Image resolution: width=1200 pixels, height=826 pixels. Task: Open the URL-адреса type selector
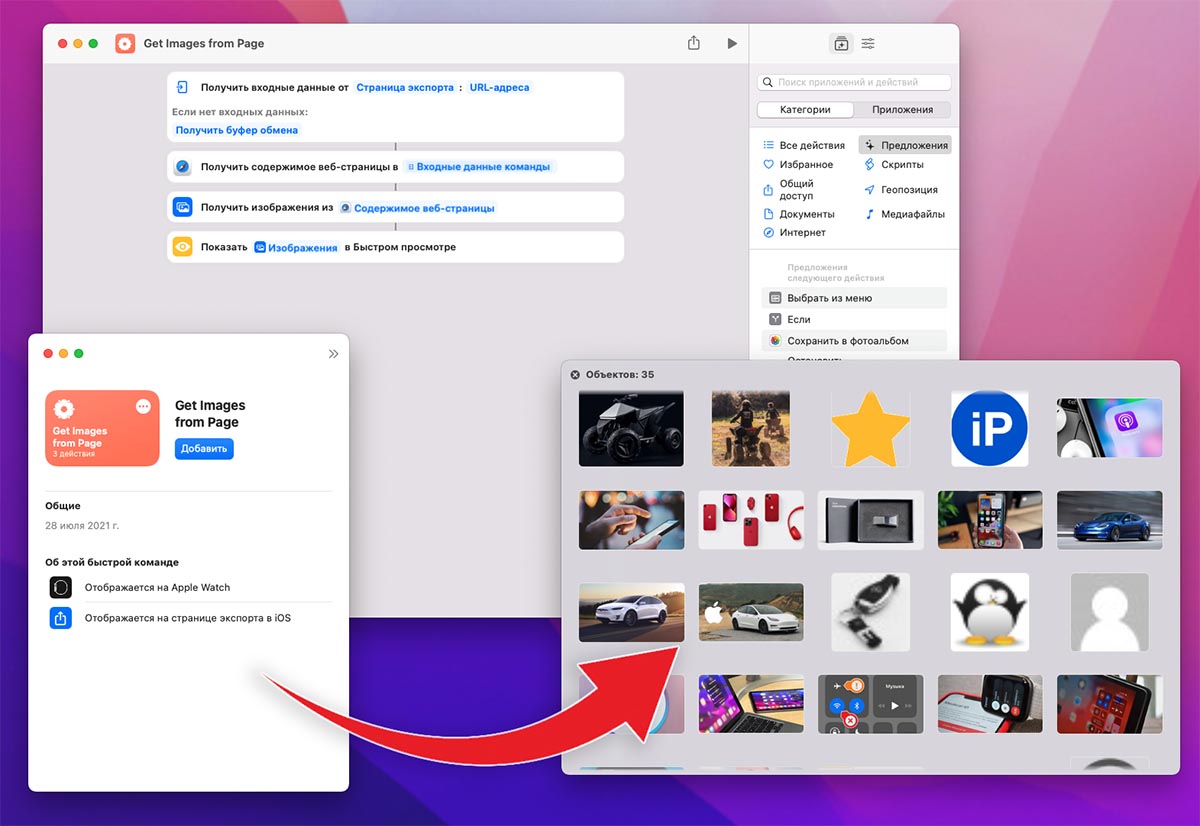(499, 88)
